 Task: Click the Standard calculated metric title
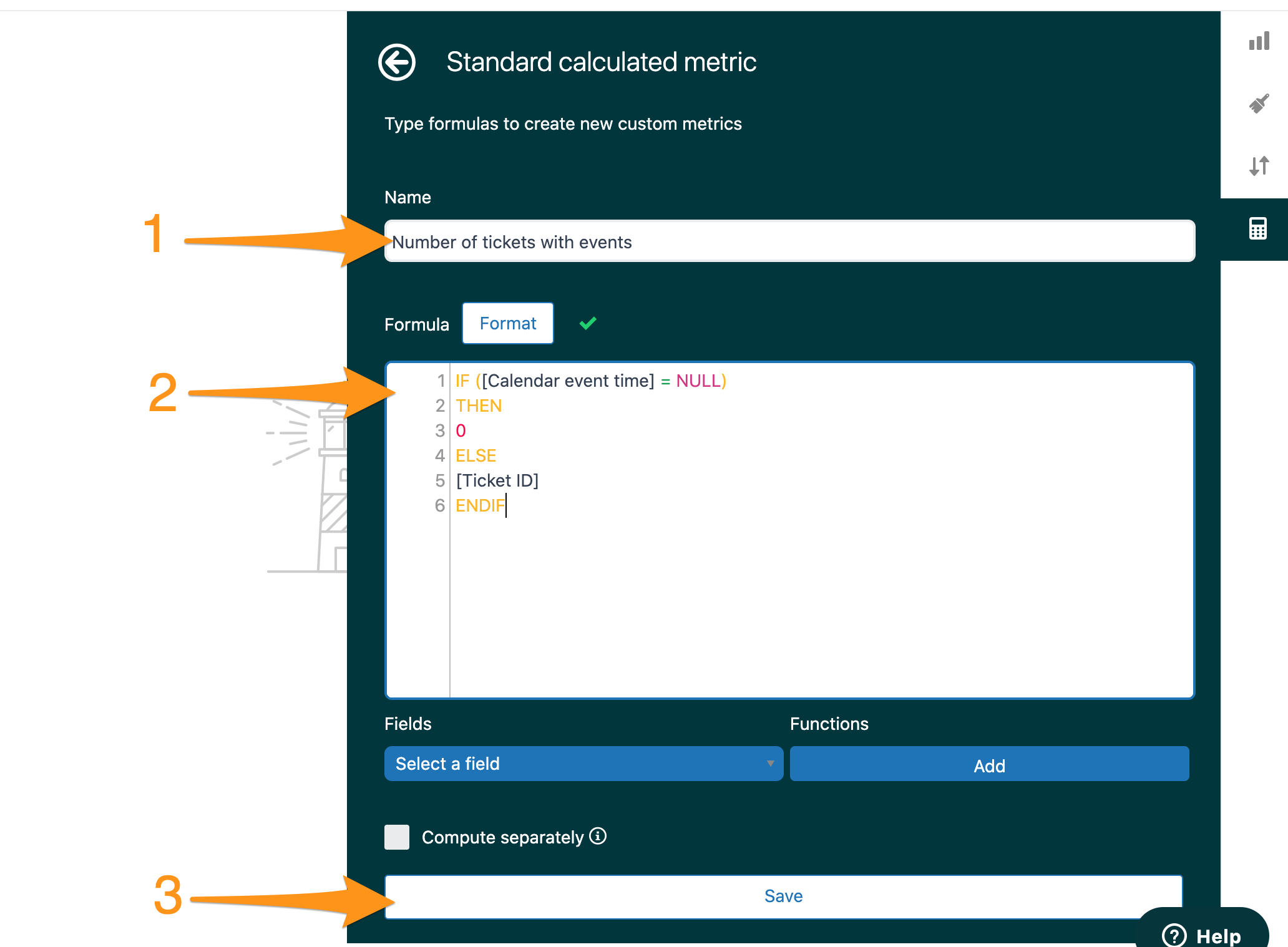pos(602,62)
